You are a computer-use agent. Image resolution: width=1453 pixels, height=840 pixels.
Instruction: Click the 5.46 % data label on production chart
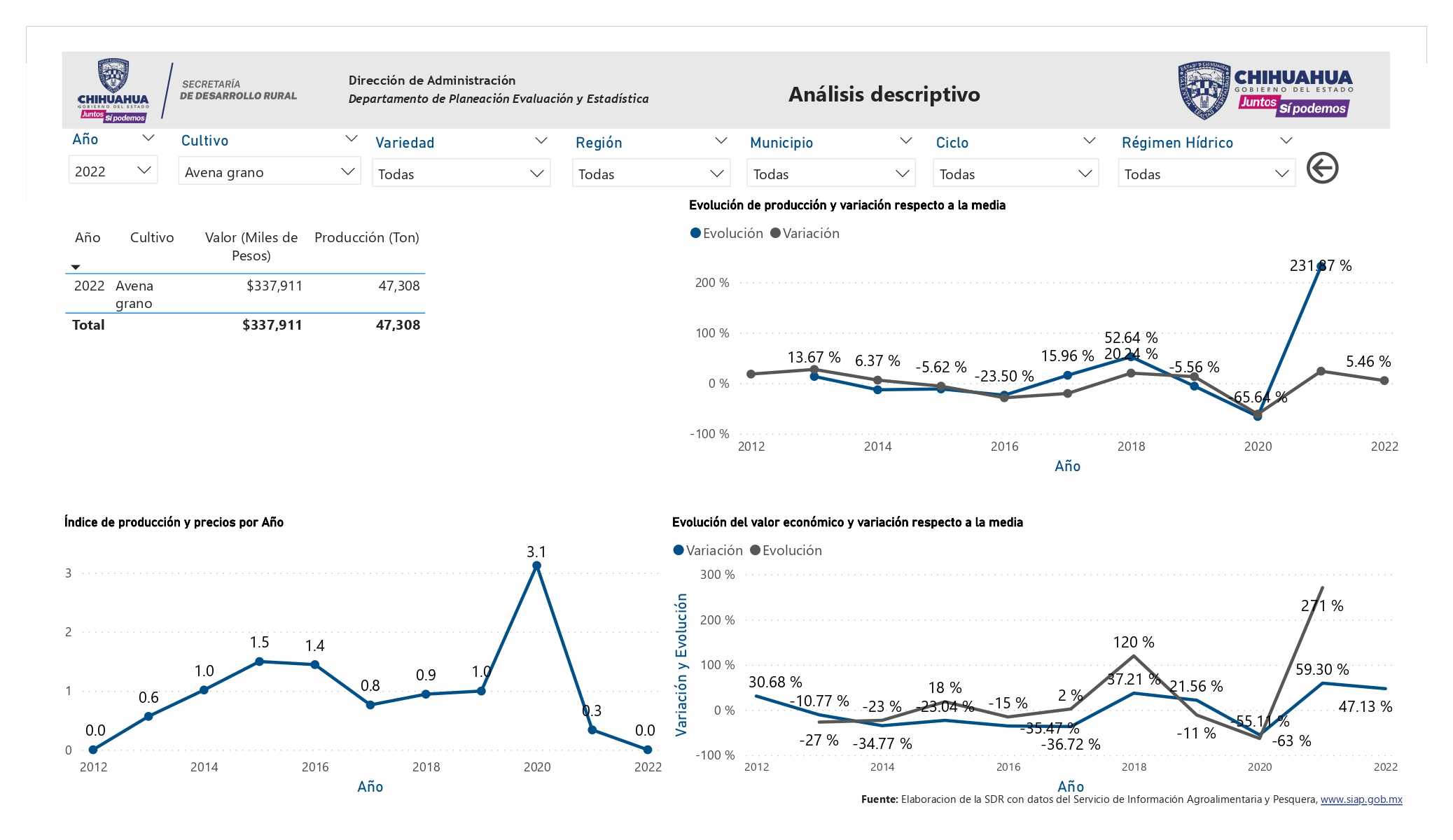pos(1368,361)
